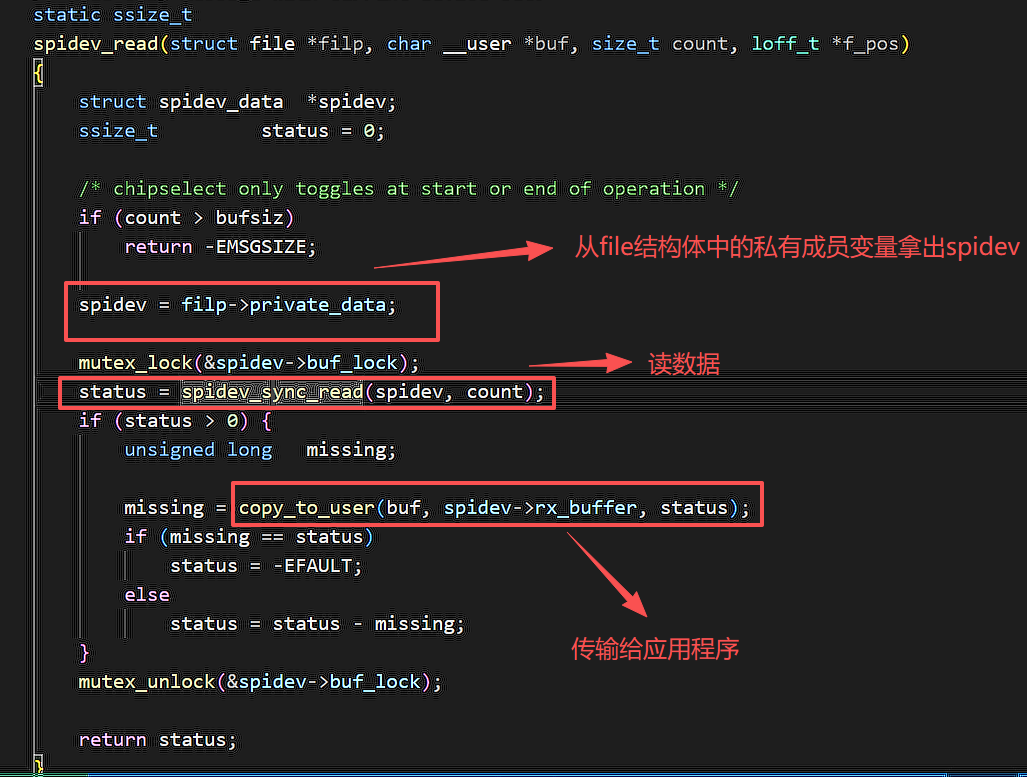This screenshot has height=777, width=1027.
Task: Click the opening brace of function body
Action: click(x=38, y=73)
